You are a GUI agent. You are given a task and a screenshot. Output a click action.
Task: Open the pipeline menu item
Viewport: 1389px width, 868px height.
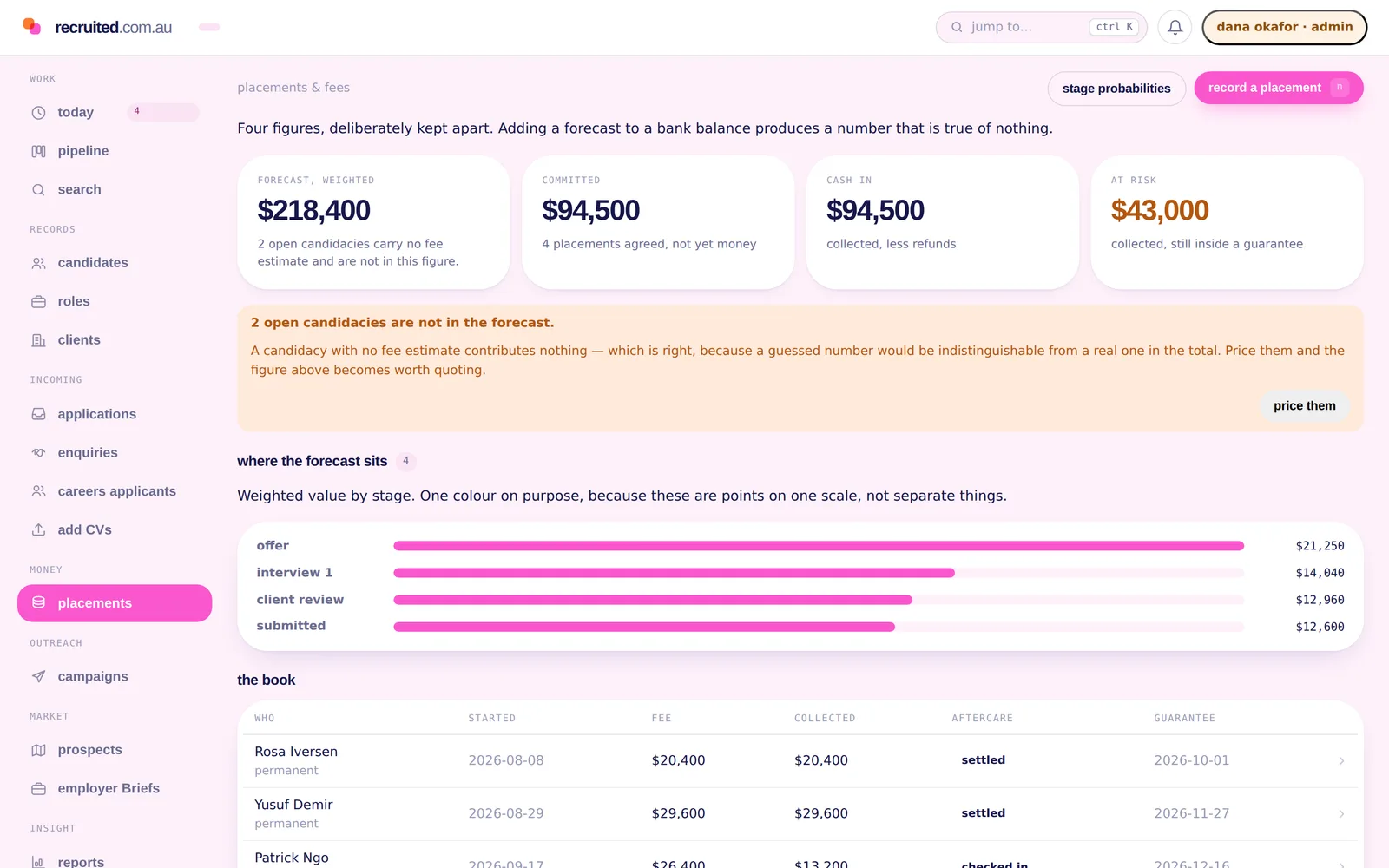115,151
